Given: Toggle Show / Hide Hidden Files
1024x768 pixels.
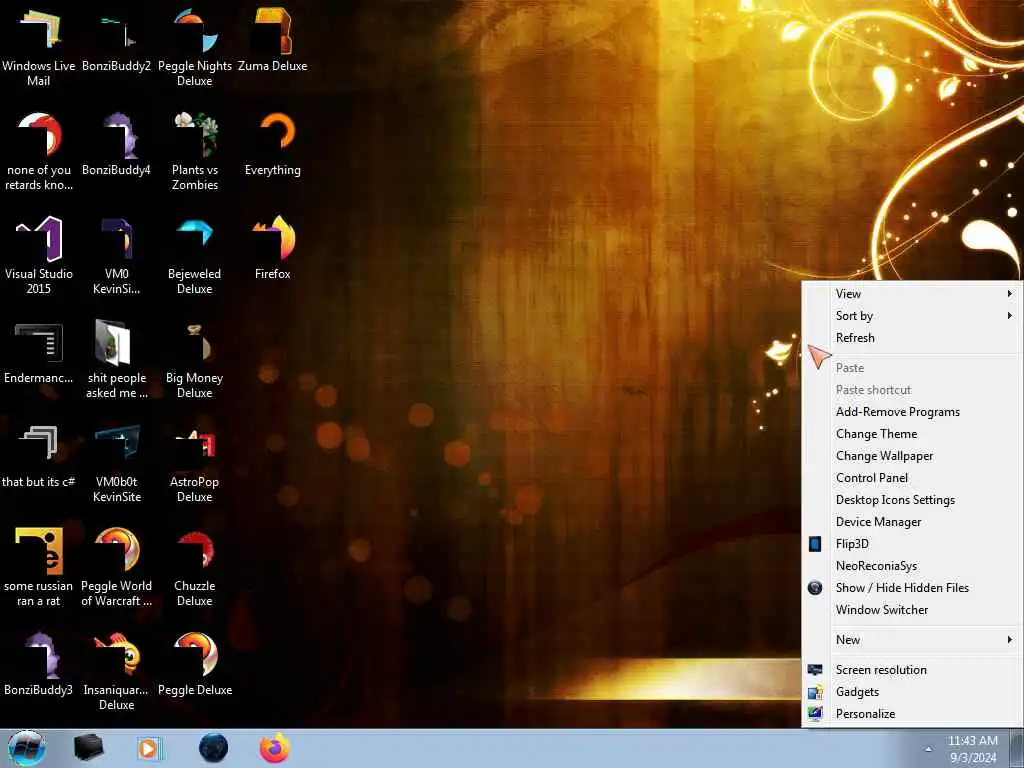Looking at the screenshot, I should click(912, 588).
